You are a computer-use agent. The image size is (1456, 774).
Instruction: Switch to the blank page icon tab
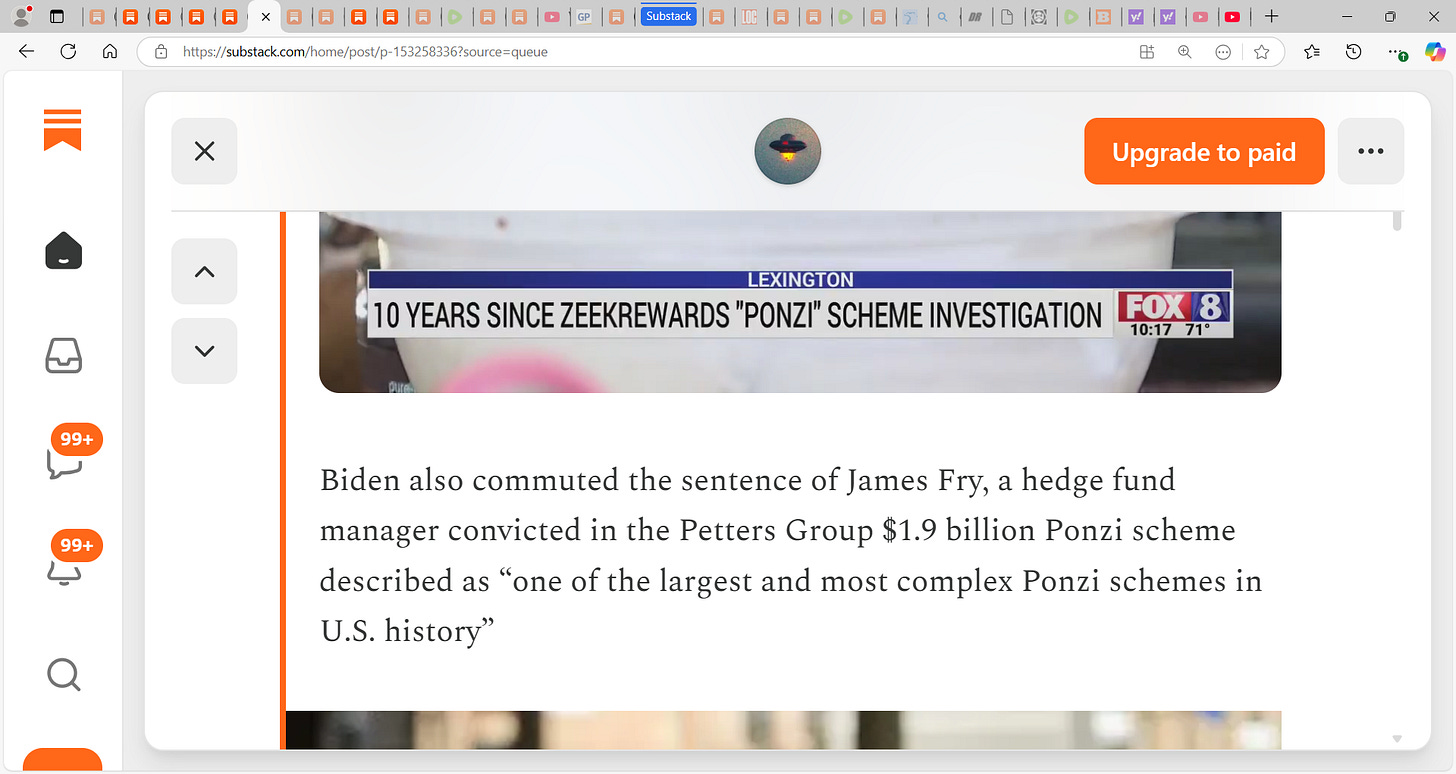pyautogui.click(x=1007, y=16)
